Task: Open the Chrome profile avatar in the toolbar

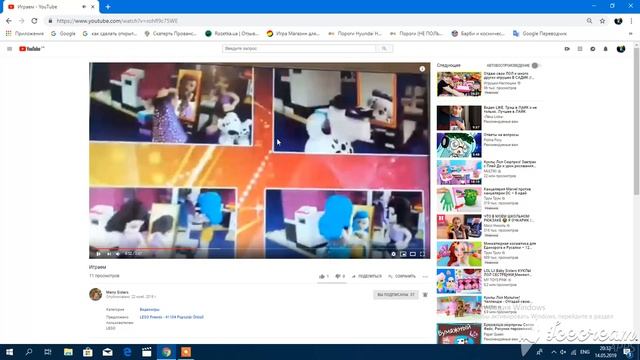Action: click(618, 21)
